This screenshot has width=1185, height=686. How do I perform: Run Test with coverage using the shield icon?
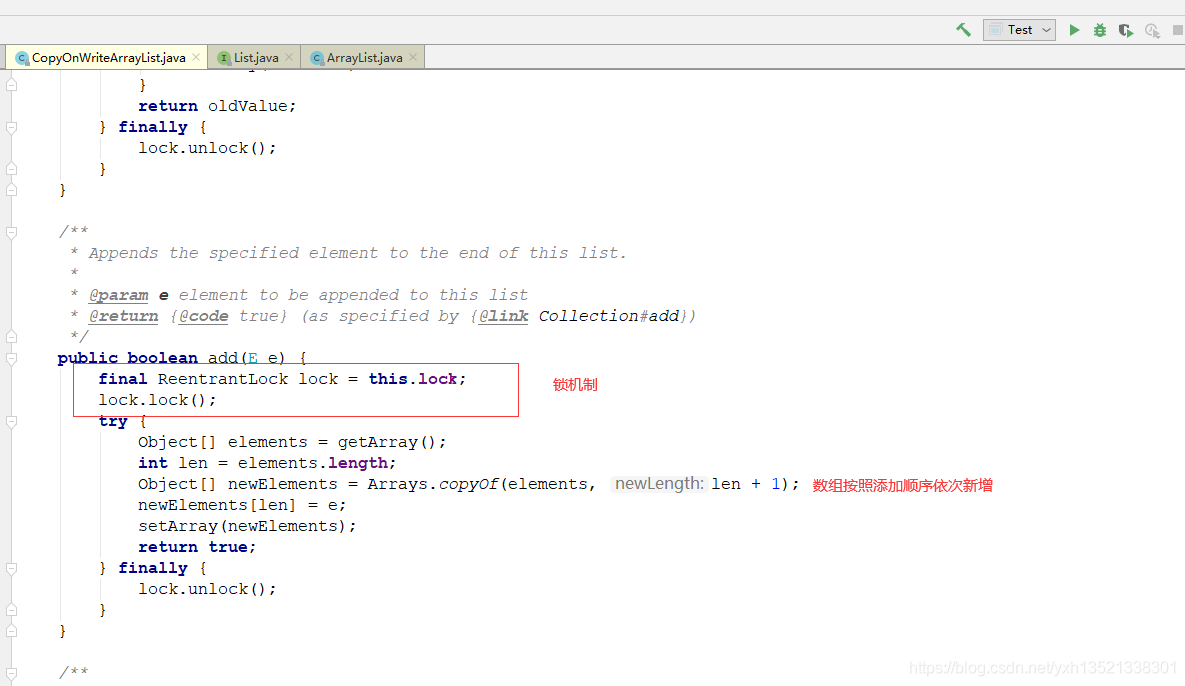tap(1125, 30)
